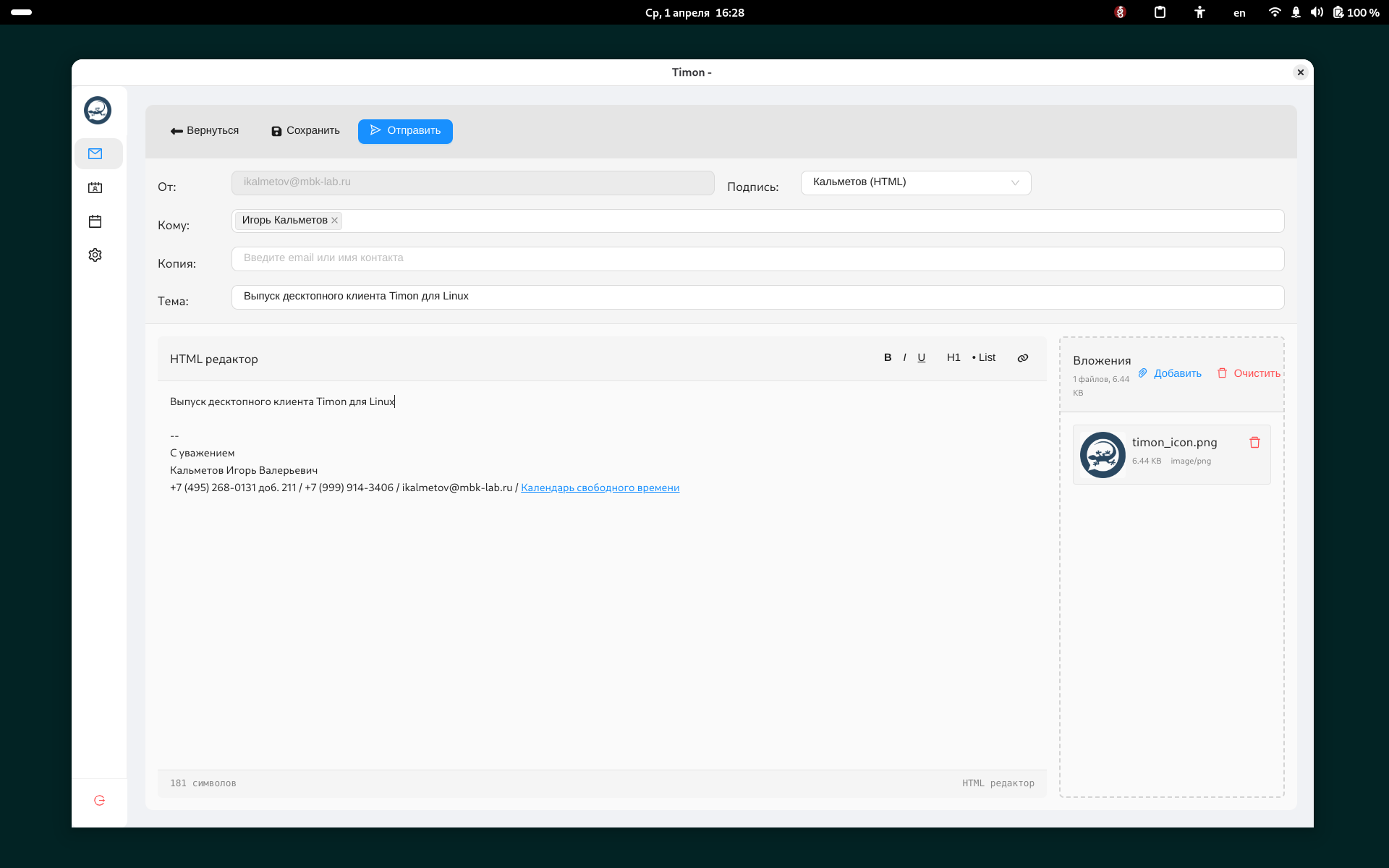1389x868 pixels.
Task: Open the calendar sidebar icon
Action: (x=95, y=221)
